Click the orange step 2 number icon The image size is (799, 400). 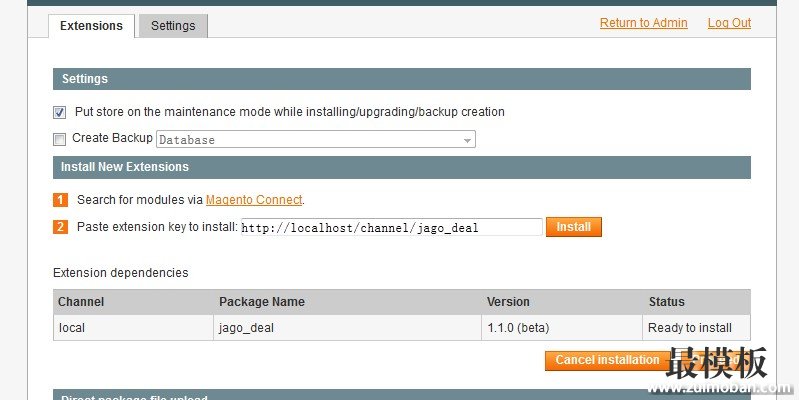tap(60, 227)
